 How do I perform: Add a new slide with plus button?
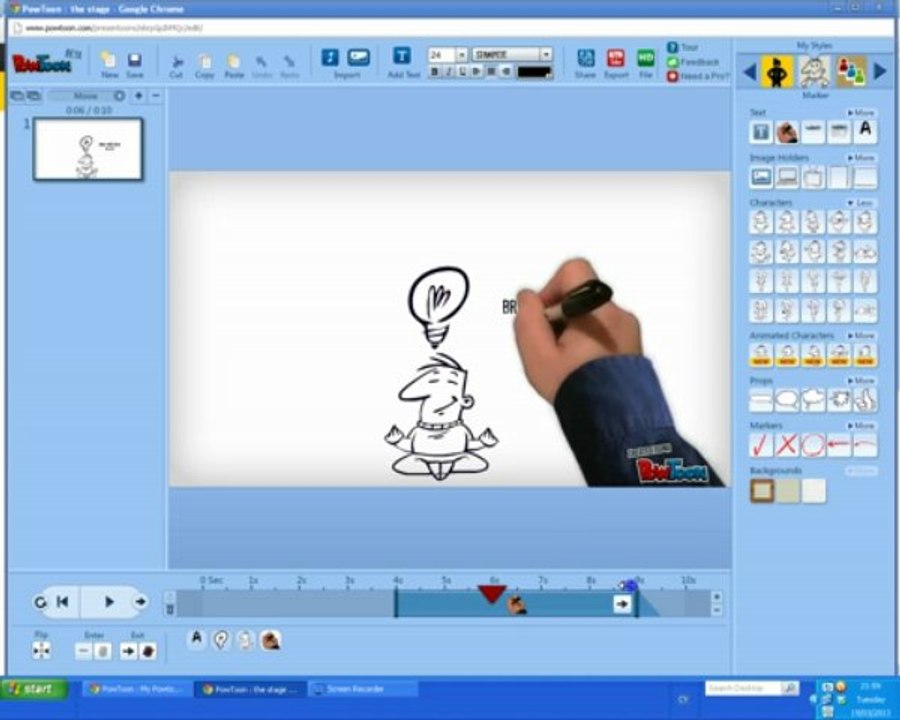138,96
